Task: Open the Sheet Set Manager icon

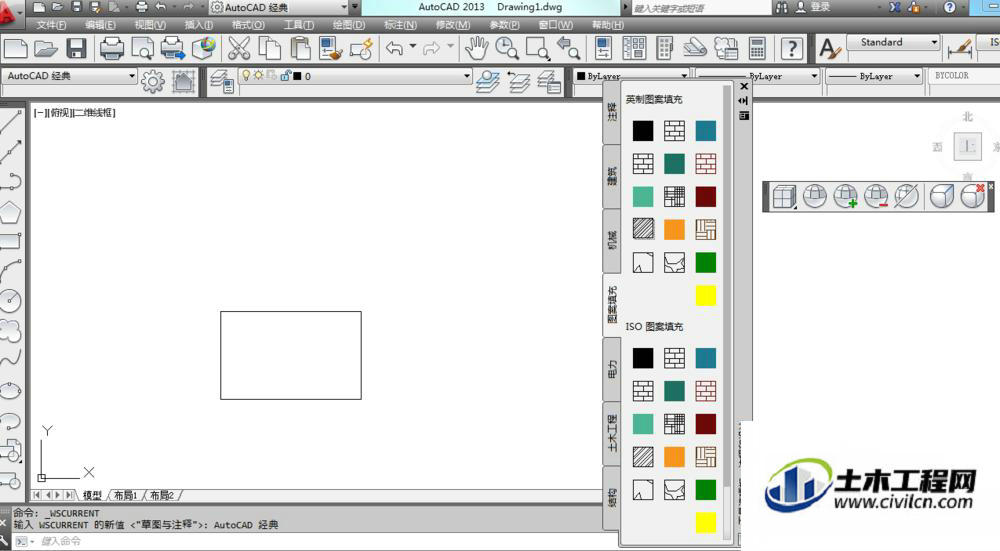Action: tap(695, 48)
